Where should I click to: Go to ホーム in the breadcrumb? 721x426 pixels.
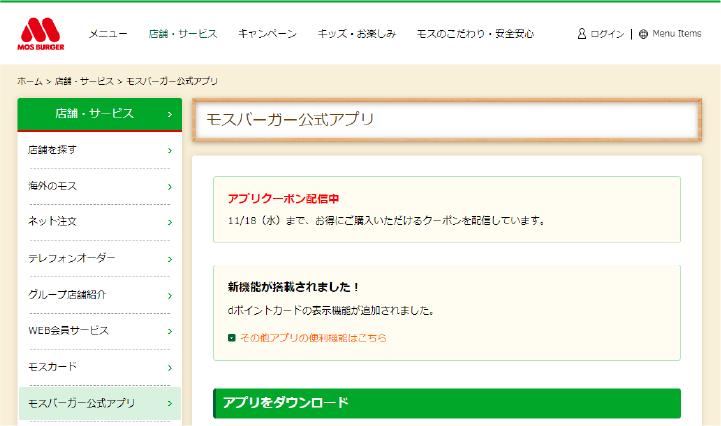29,81
